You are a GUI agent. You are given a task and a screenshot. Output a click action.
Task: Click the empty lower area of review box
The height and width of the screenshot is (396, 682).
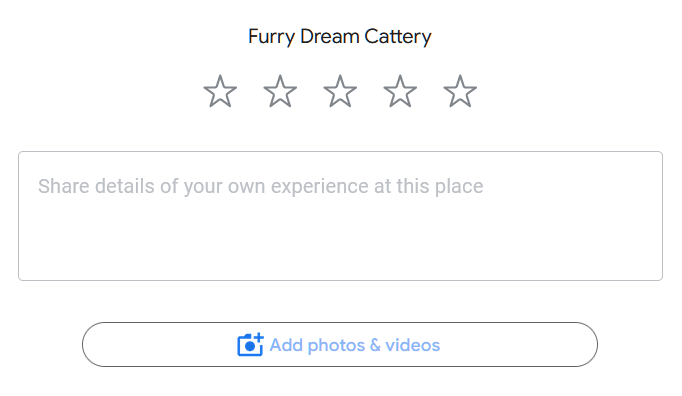tap(340, 244)
